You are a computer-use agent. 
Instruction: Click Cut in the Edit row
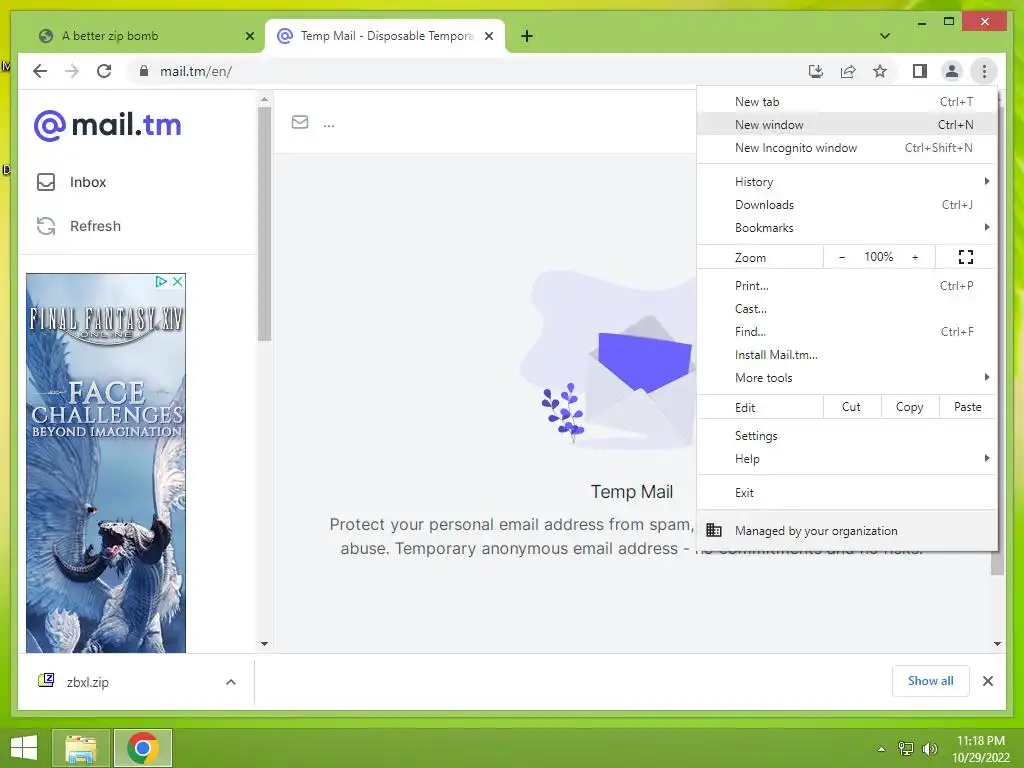pyautogui.click(x=852, y=407)
